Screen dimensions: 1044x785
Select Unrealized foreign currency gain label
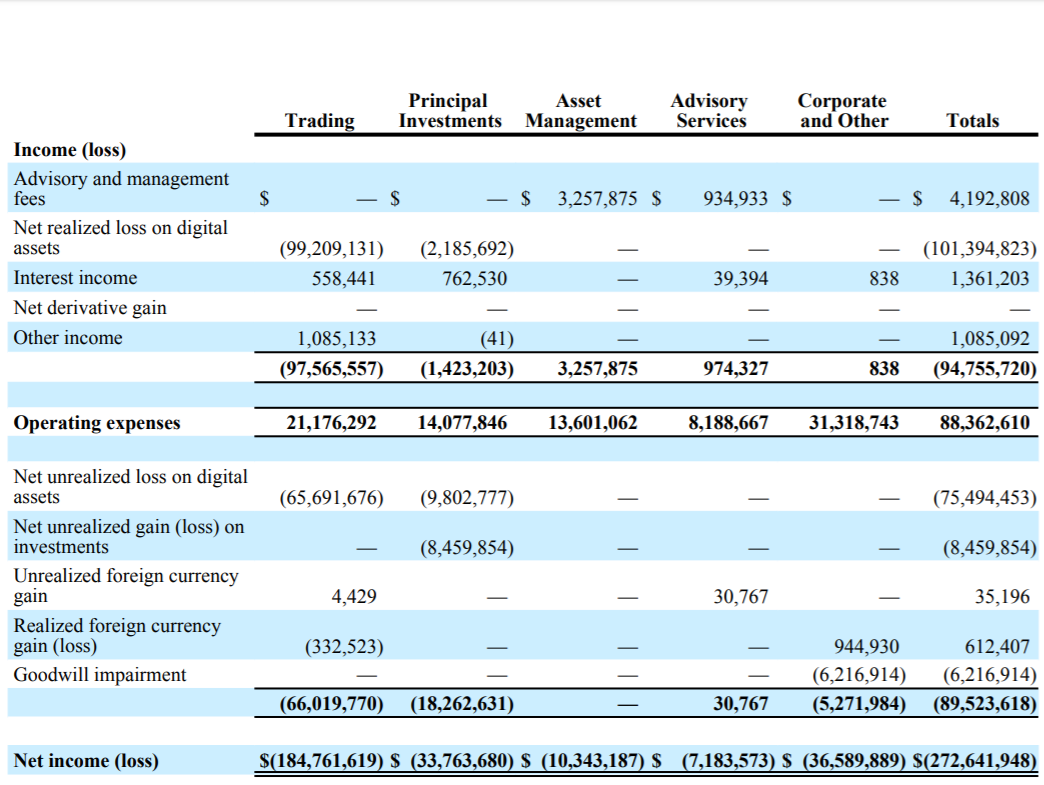coord(126,586)
